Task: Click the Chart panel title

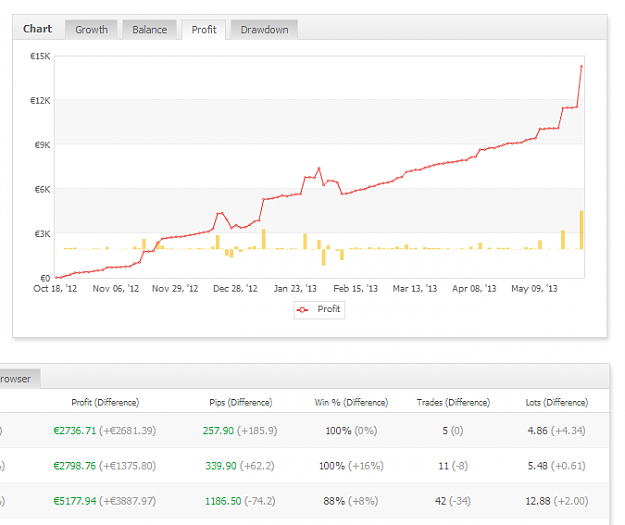Action: click(x=37, y=29)
